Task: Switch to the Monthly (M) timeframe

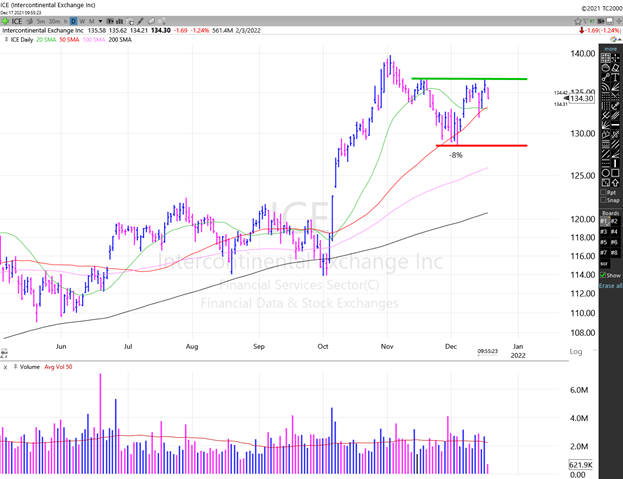Action: (x=92, y=21)
